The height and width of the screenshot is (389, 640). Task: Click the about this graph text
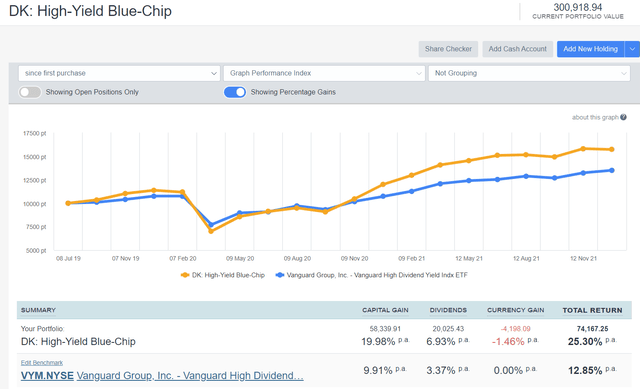point(595,117)
